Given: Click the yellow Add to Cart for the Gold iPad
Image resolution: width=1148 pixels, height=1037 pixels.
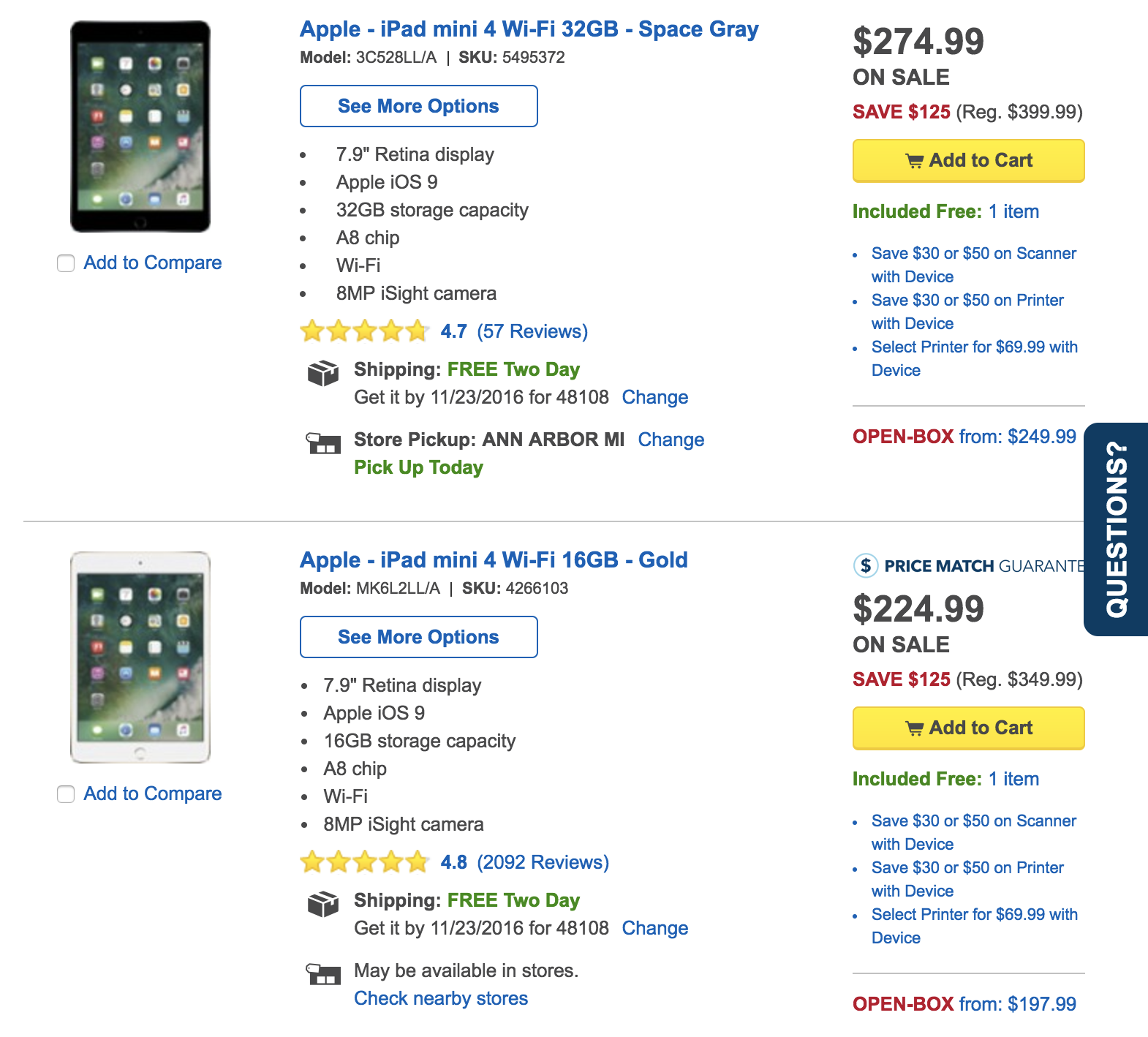Looking at the screenshot, I should 968,728.
